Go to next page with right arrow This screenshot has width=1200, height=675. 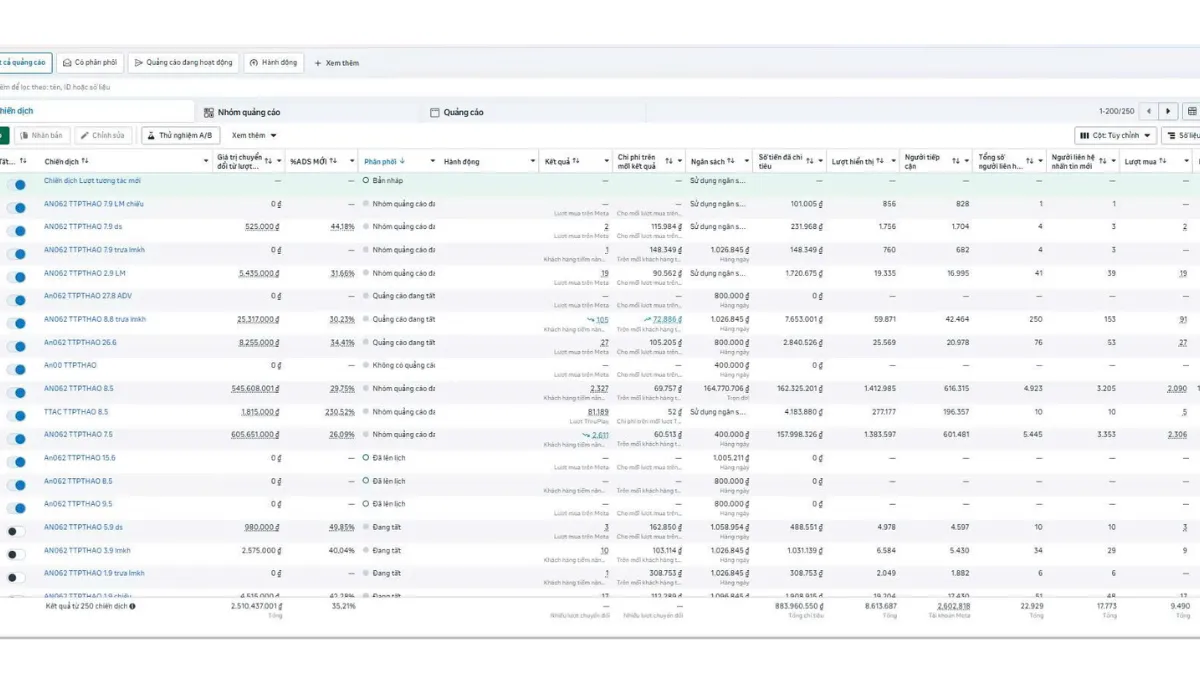[x=1169, y=111]
